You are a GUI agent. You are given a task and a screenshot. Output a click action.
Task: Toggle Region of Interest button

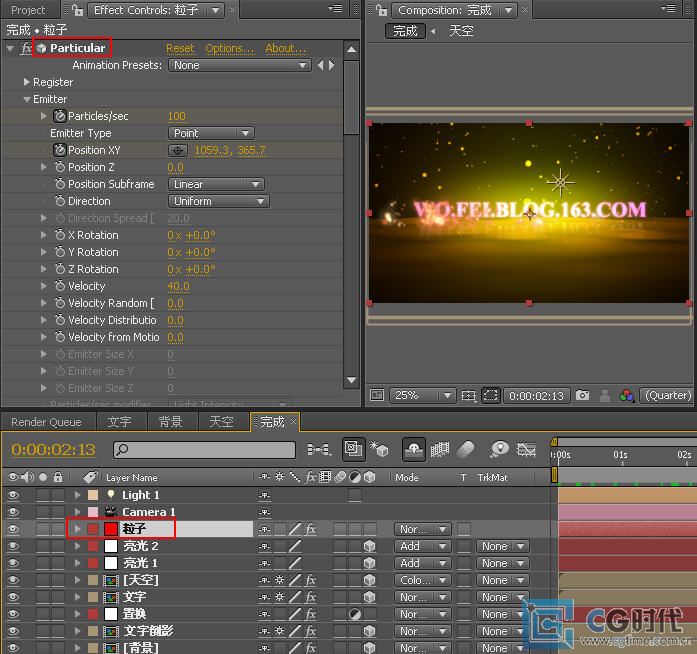491,395
